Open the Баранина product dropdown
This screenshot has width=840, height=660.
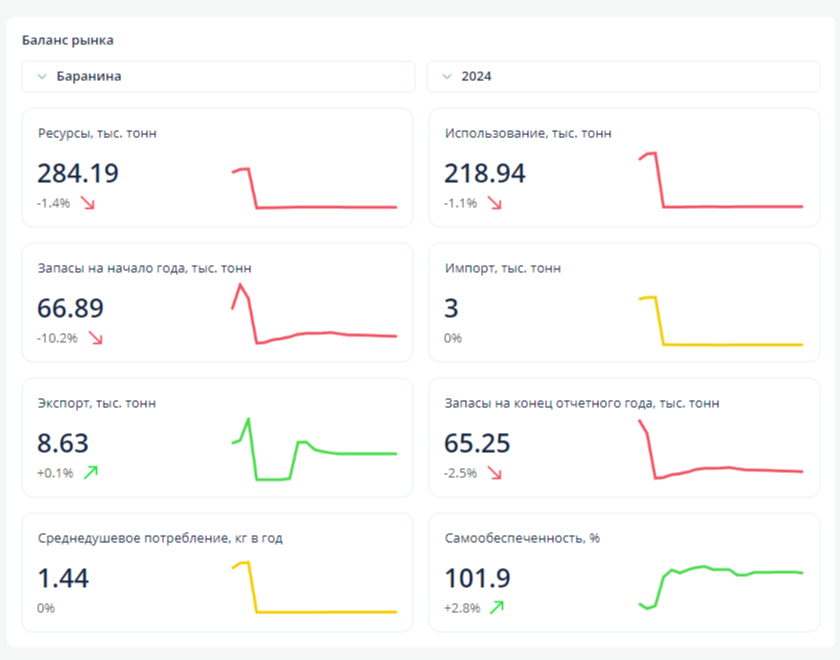tap(218, 76)
